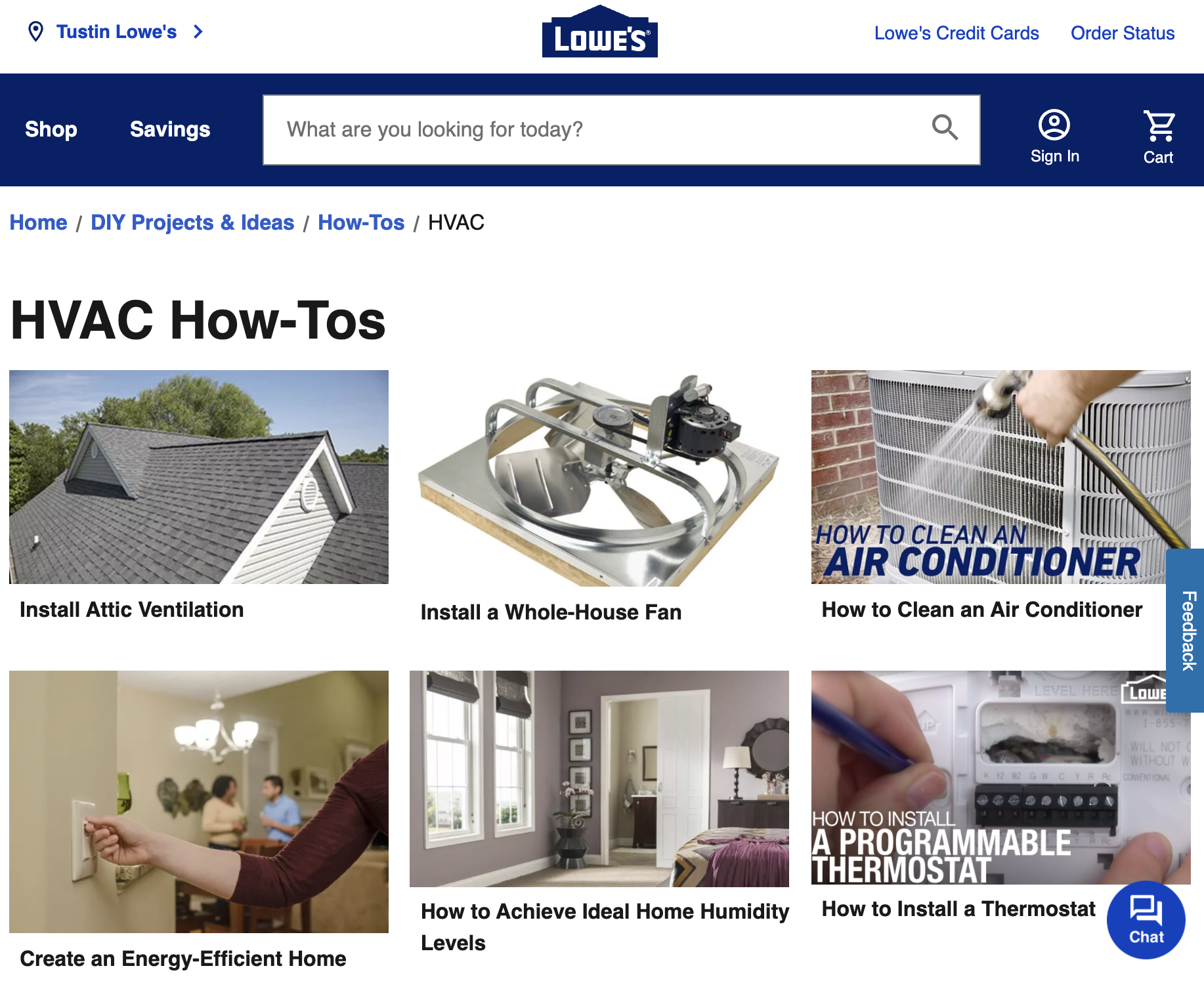Open the Chat bubble button
This screenshot has height=983, width=1204.
[1146, 919]
